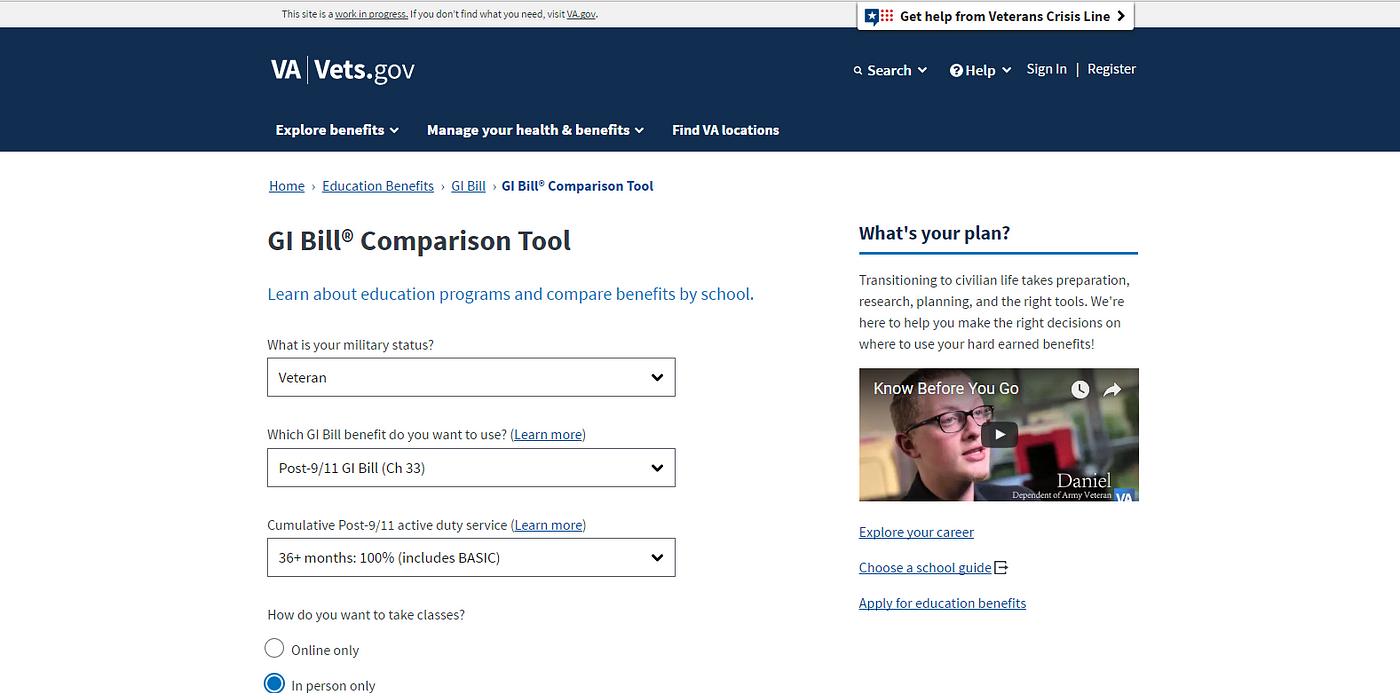Click the Help question mark icon
This screenshot has height=693, width=1400.
tap(956, 70)
